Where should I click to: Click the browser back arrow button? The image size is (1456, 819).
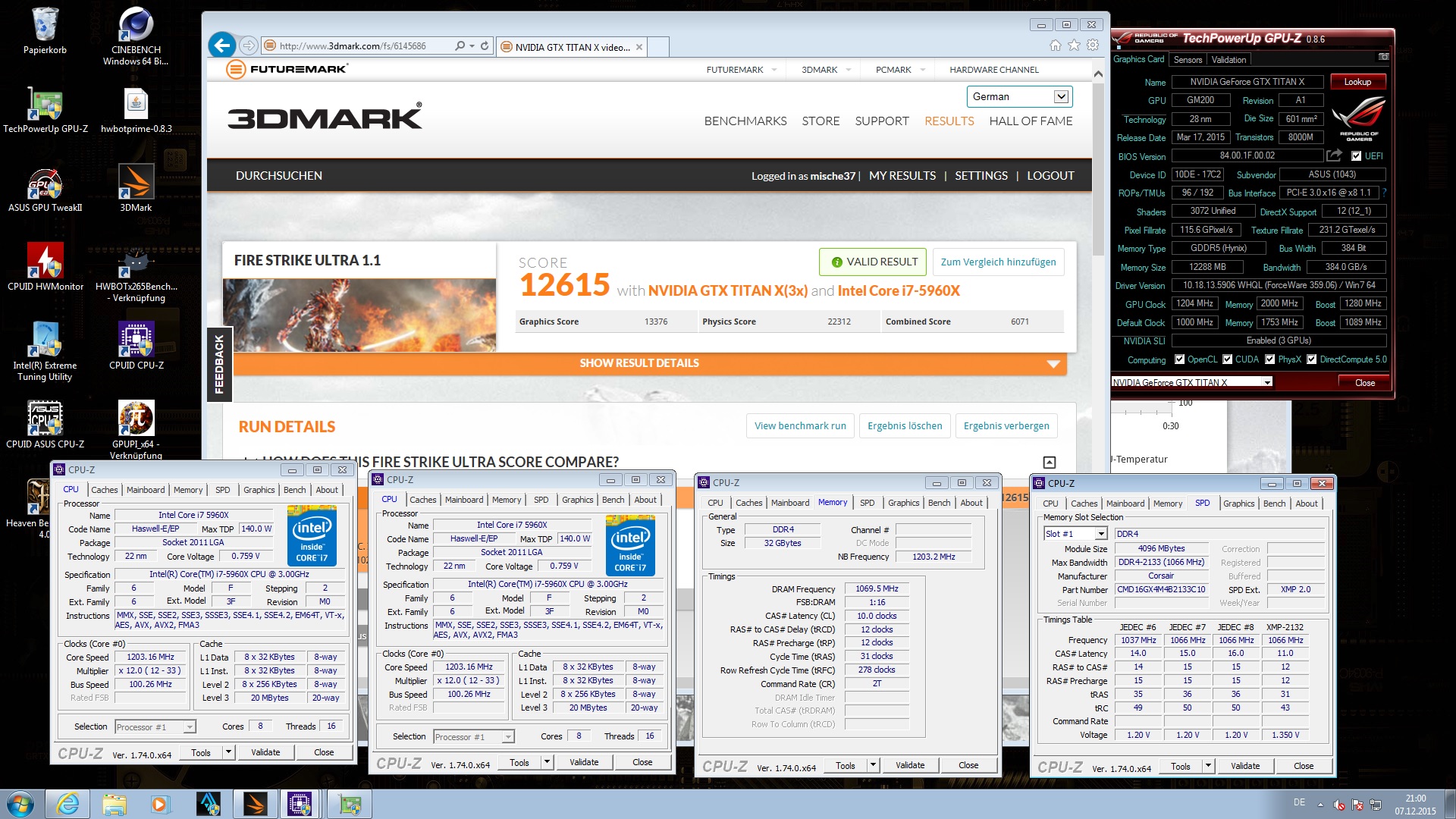point(221,45)
